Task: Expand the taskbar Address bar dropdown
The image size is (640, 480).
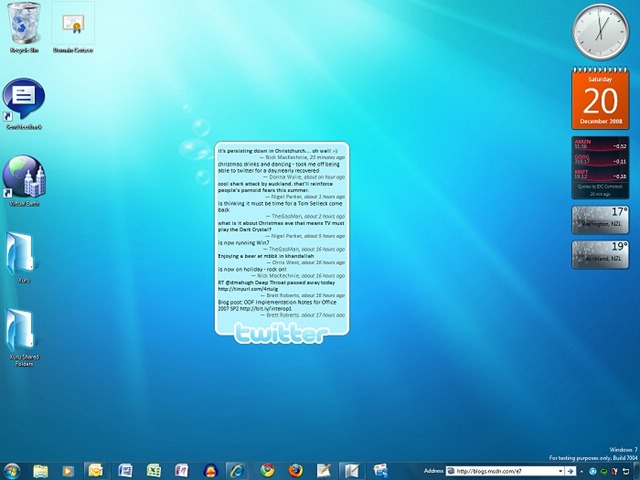Action: click(559, 471)
